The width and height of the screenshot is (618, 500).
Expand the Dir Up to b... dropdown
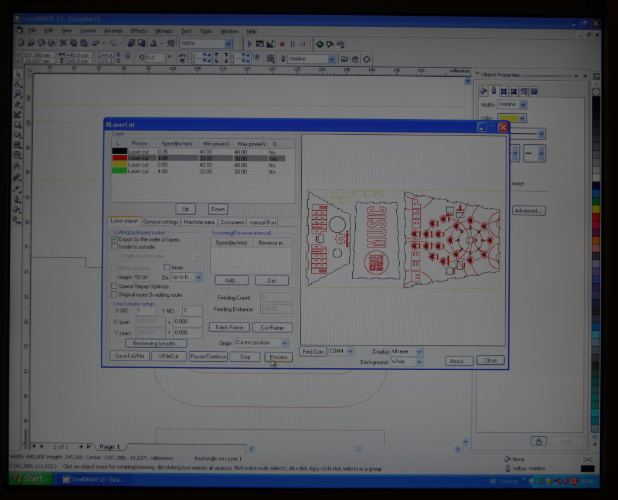coord(198,277)
